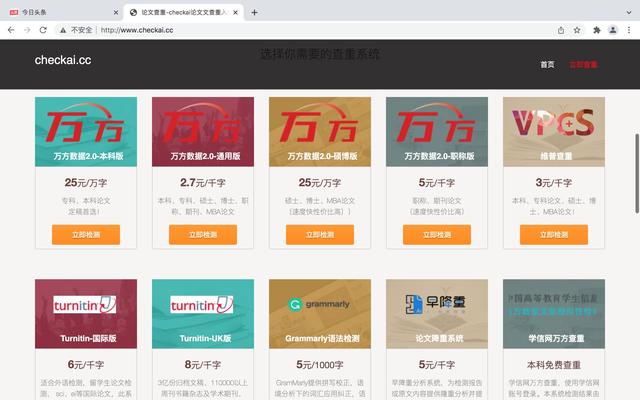Image resolution: width=640 pixels, height=400 pixels.
Task: Click the 2.7元/千字 price text
Action: point(203,183)
